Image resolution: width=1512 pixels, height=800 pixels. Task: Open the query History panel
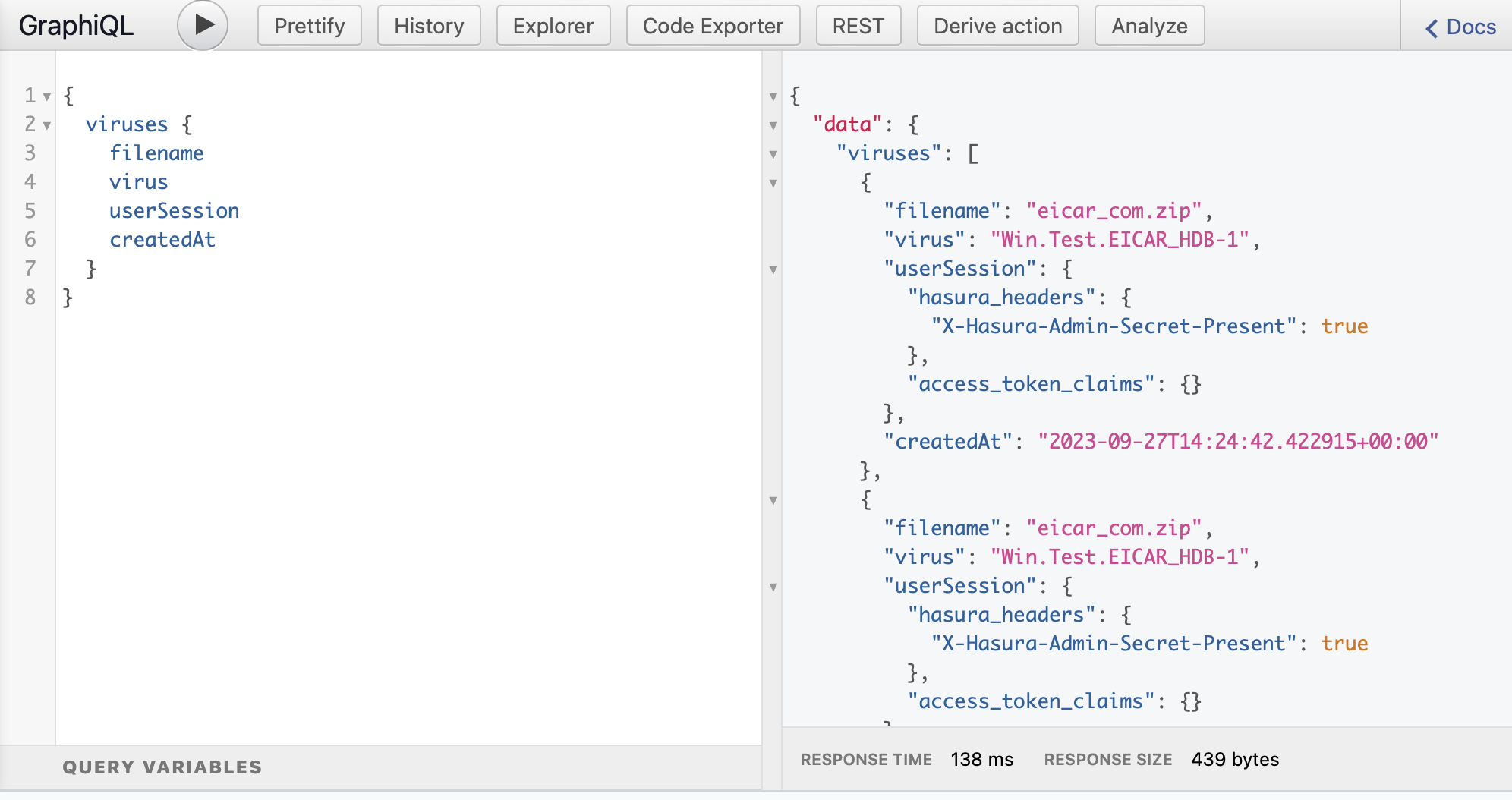coord(428,25)
